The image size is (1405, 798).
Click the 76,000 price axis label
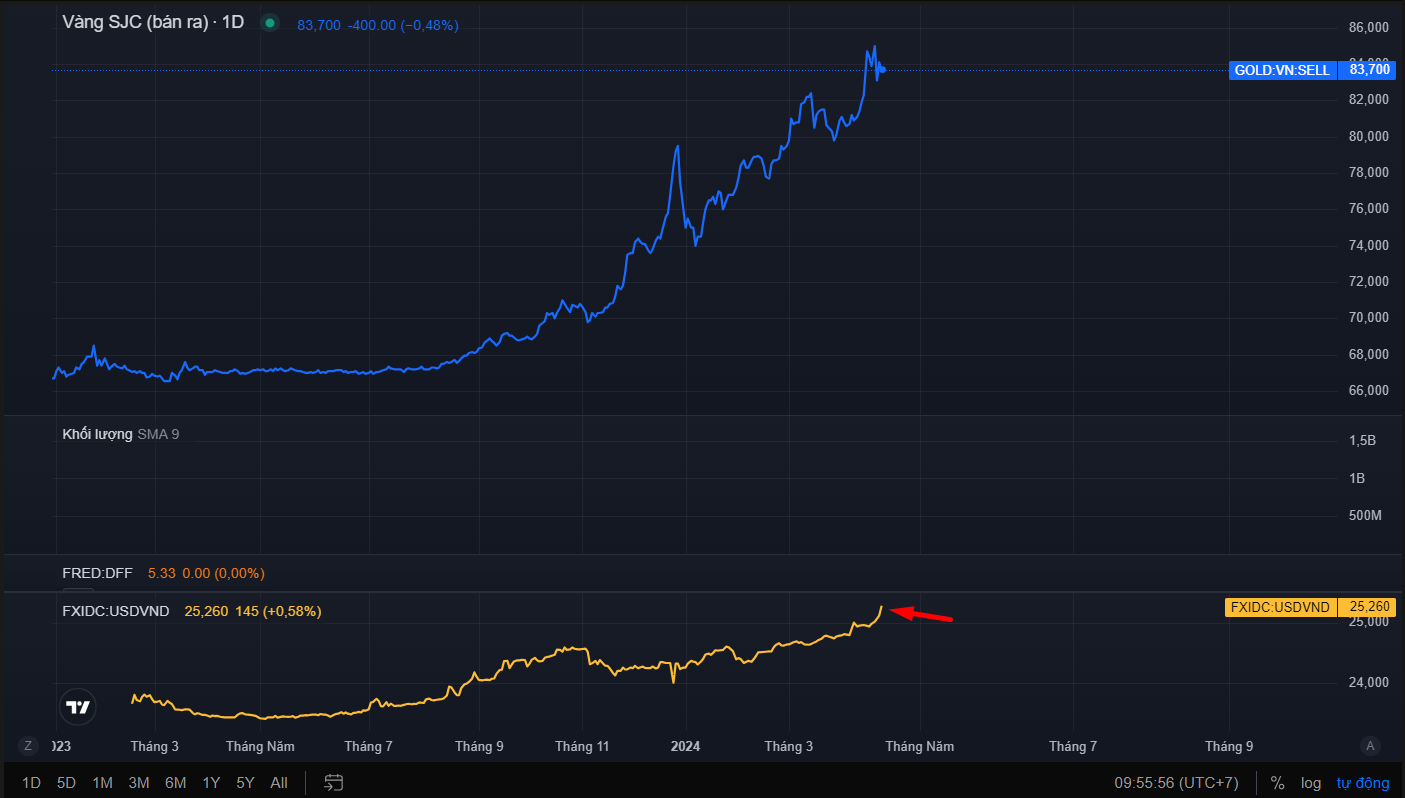click(x=1369, y=208)
